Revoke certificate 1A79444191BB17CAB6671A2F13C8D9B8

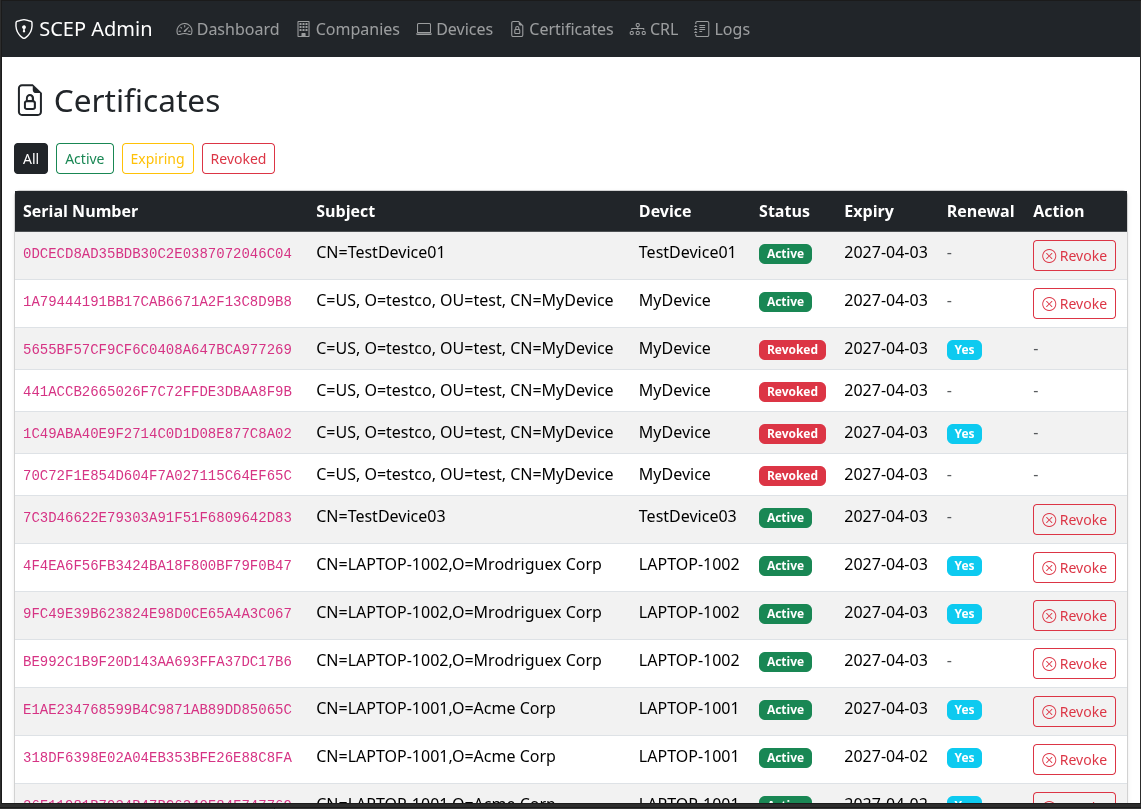point(1074,303)
